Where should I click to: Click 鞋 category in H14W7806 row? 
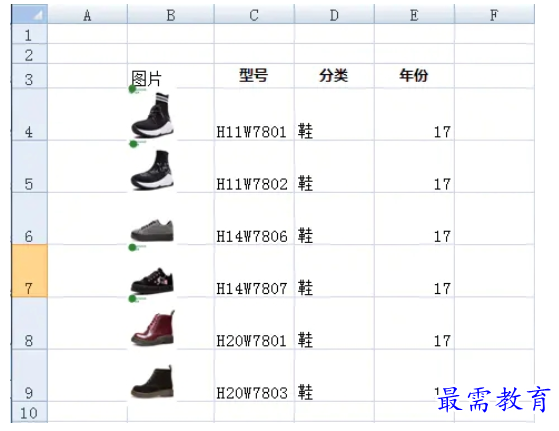coord(334,219)
